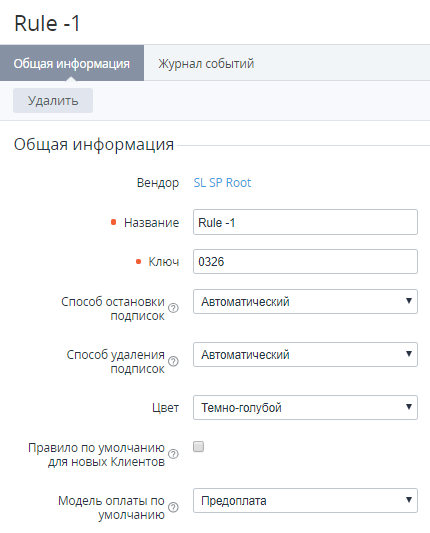
Task: Focus the Название field containing Rule -1
Action: [x=305, y=222]
